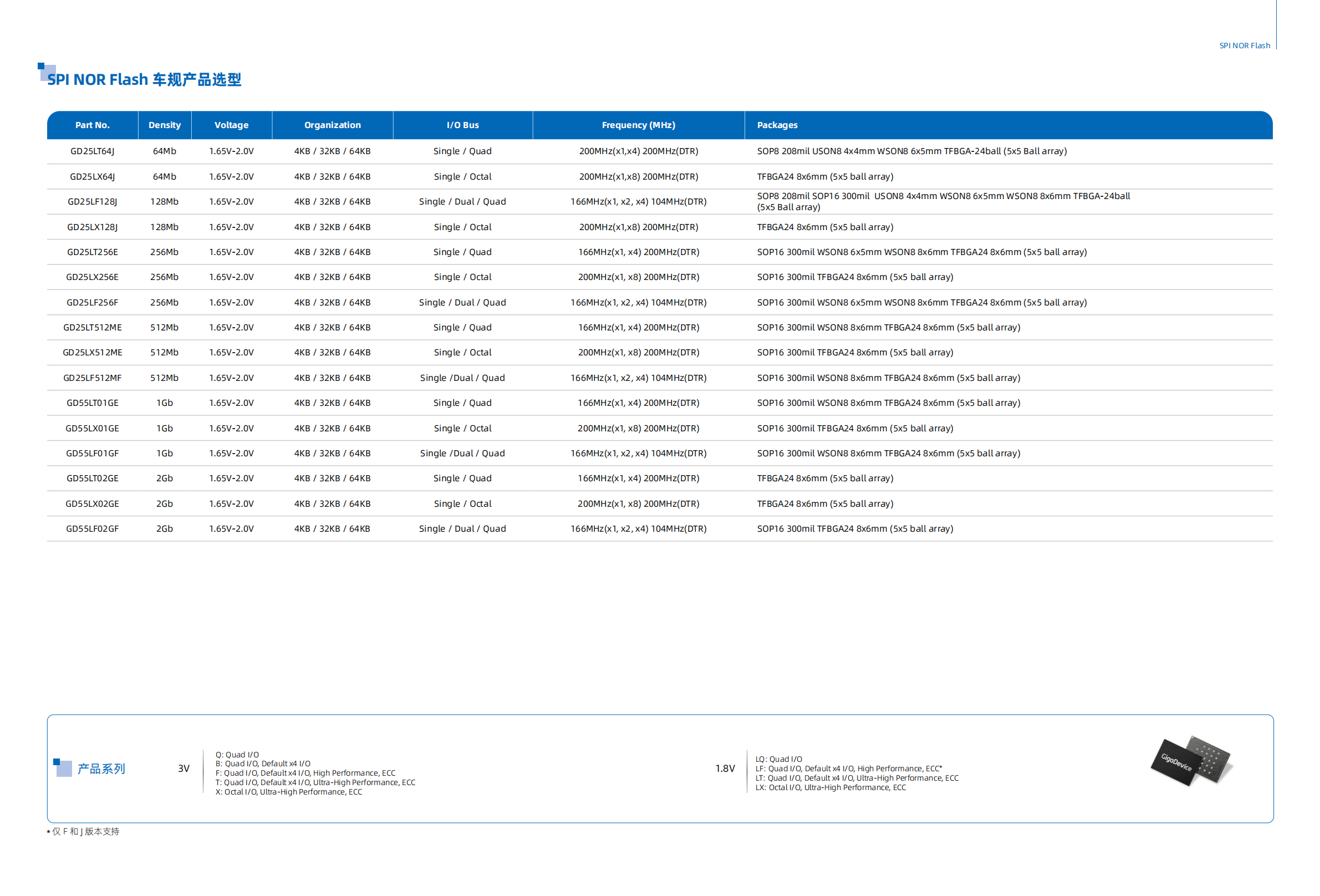
Task: Select the Part No. column header
Action: (92, 125)
